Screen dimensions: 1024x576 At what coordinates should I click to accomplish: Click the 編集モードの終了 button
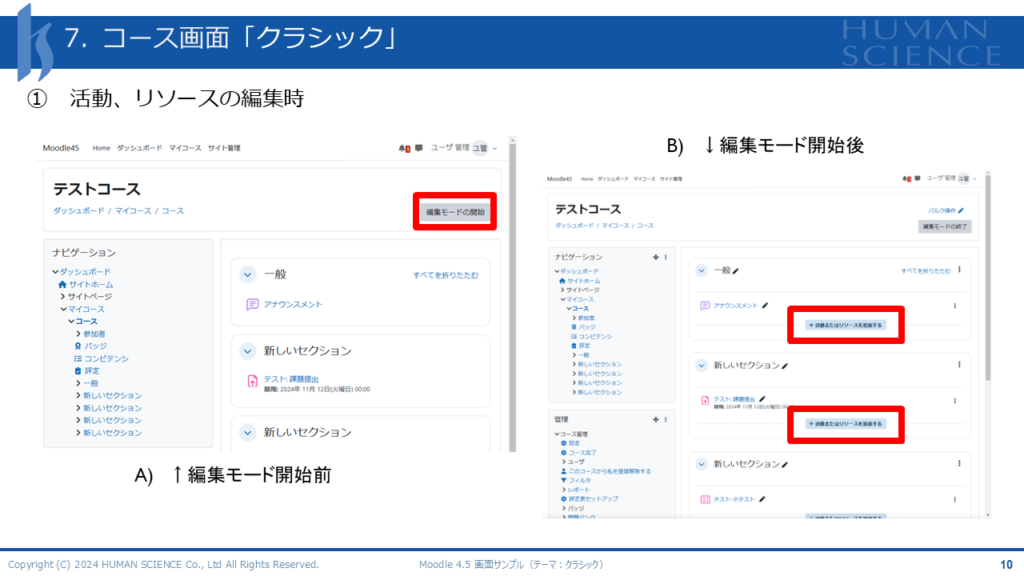click(944, 227)
